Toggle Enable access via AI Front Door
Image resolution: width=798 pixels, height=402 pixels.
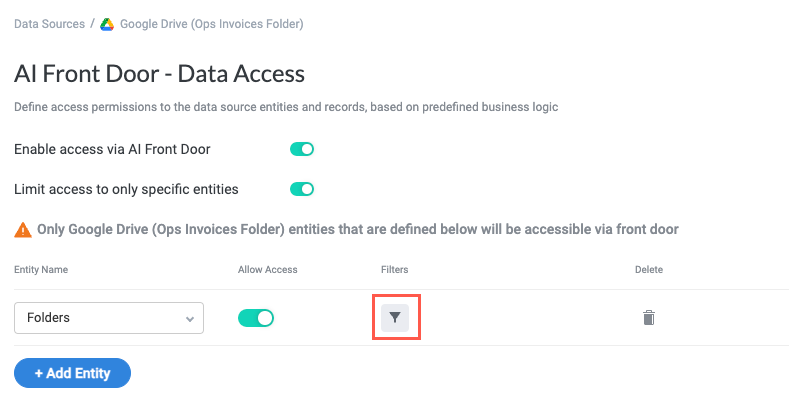point(302,149)
